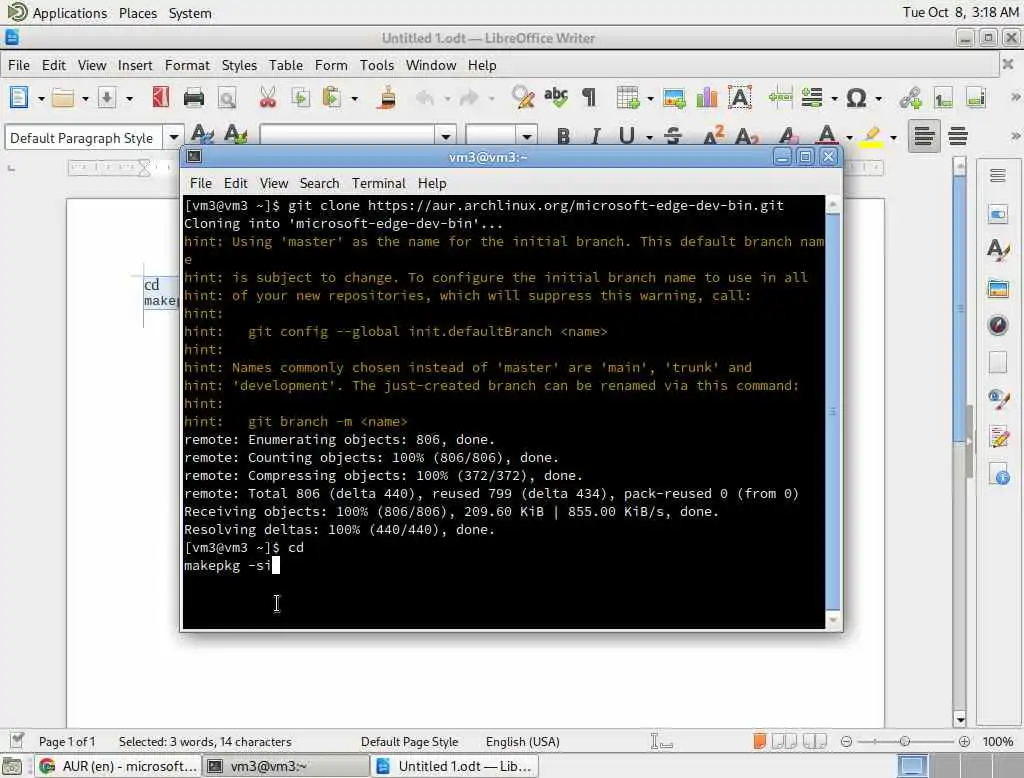Click Insert Field icon
The image size is (1024, 778).
click(812, 98)
